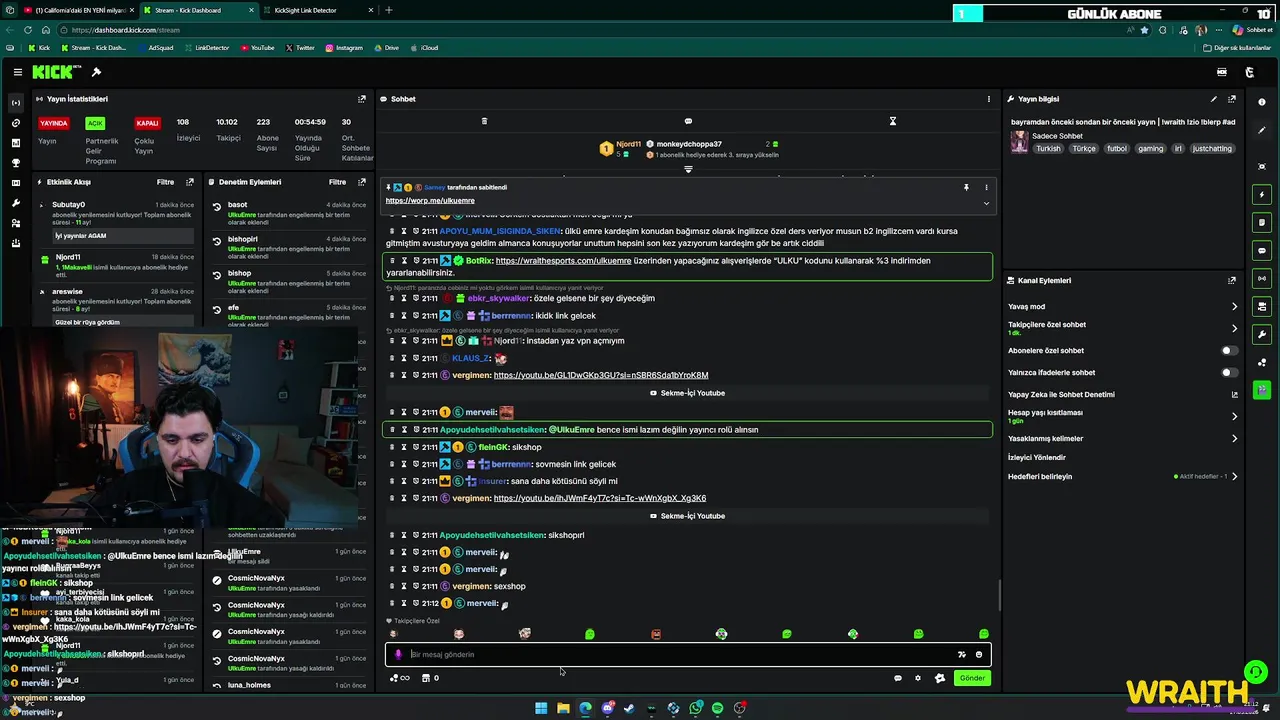Unpin the pinned message with pin icon
Image resolution: width=1280 pixels, height=720 pixels.
point(966,187)
